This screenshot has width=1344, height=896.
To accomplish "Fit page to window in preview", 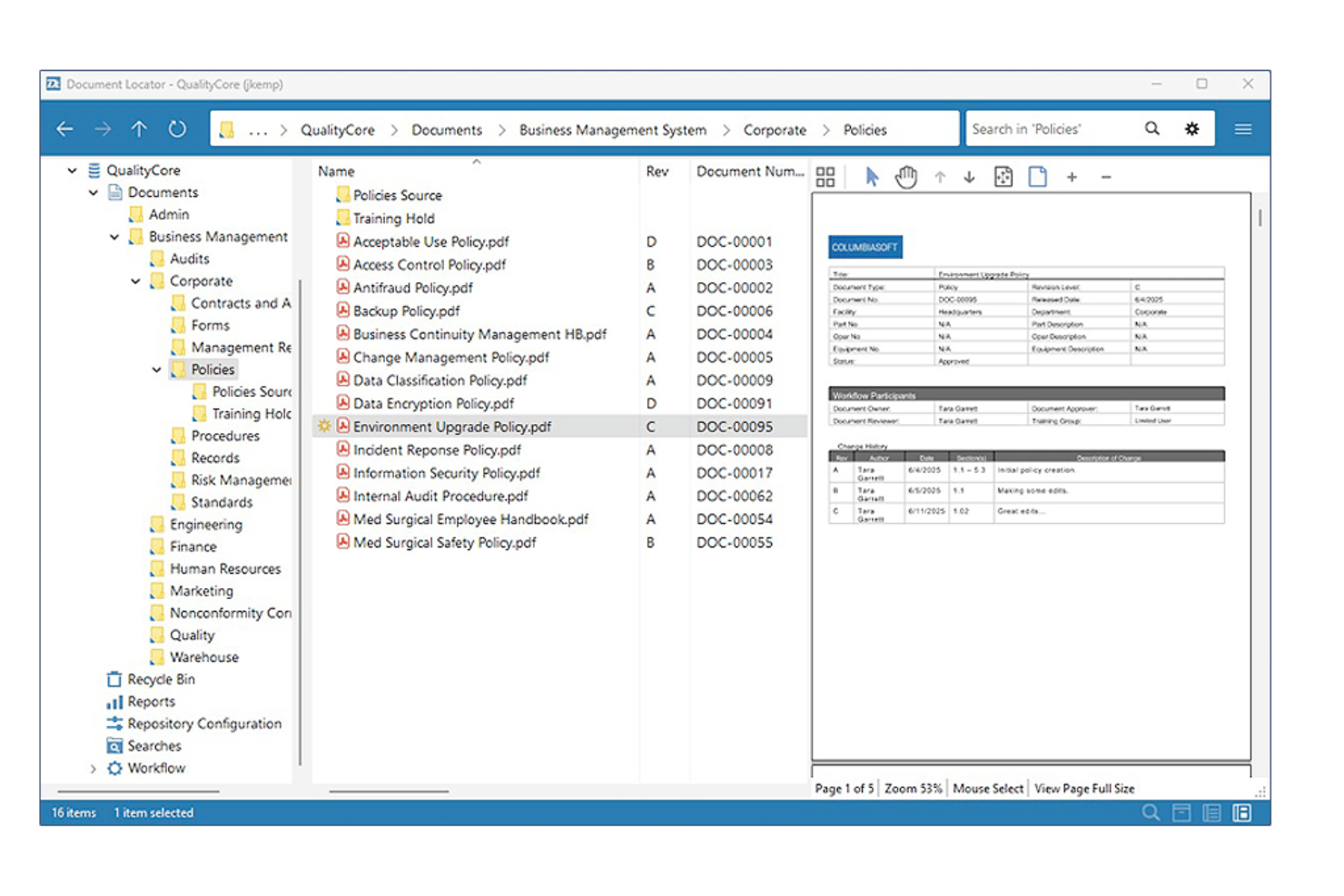I will (x=1003, y=177).
